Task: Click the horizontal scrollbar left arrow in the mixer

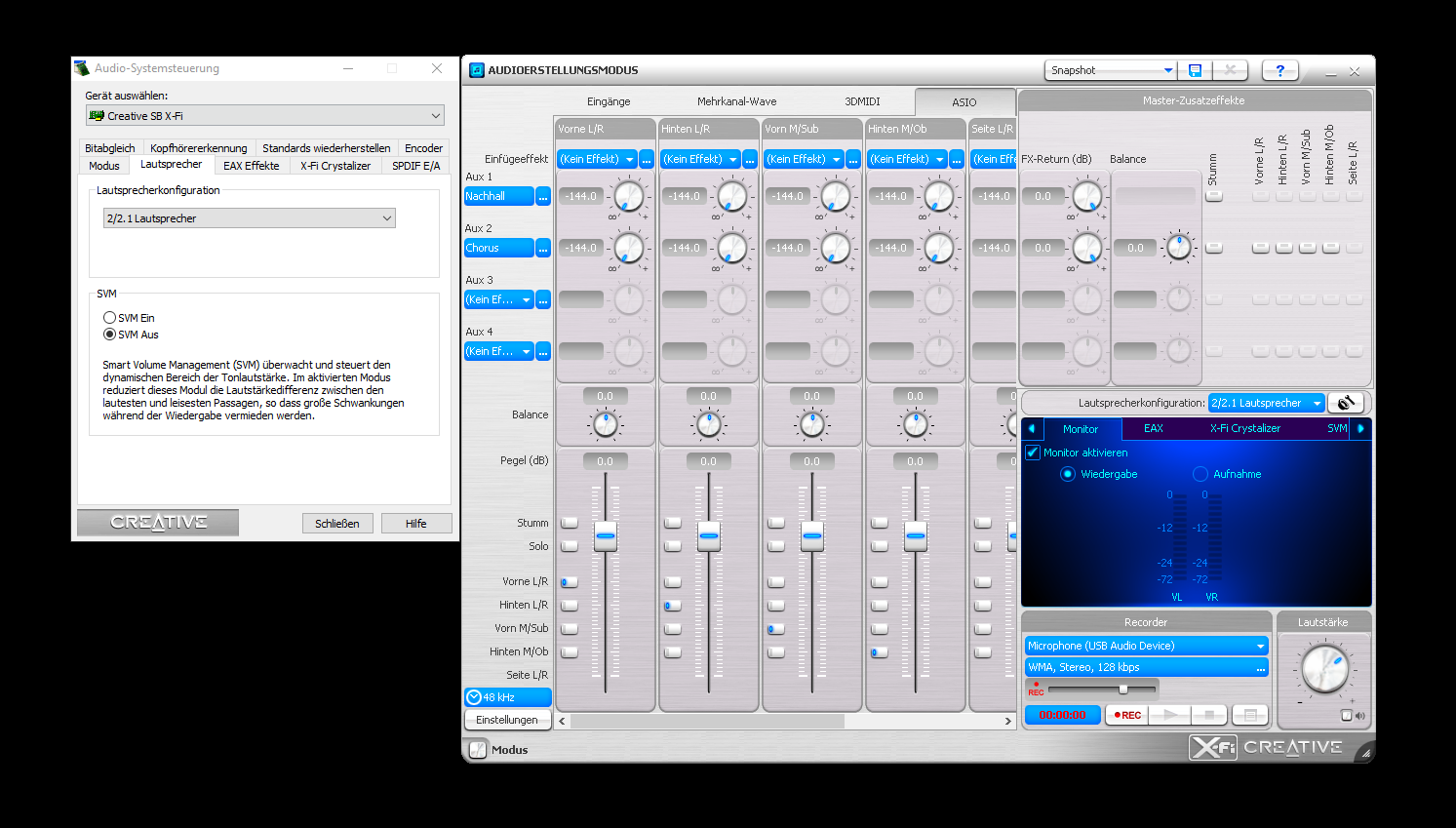Action: (x=562, y=721)
